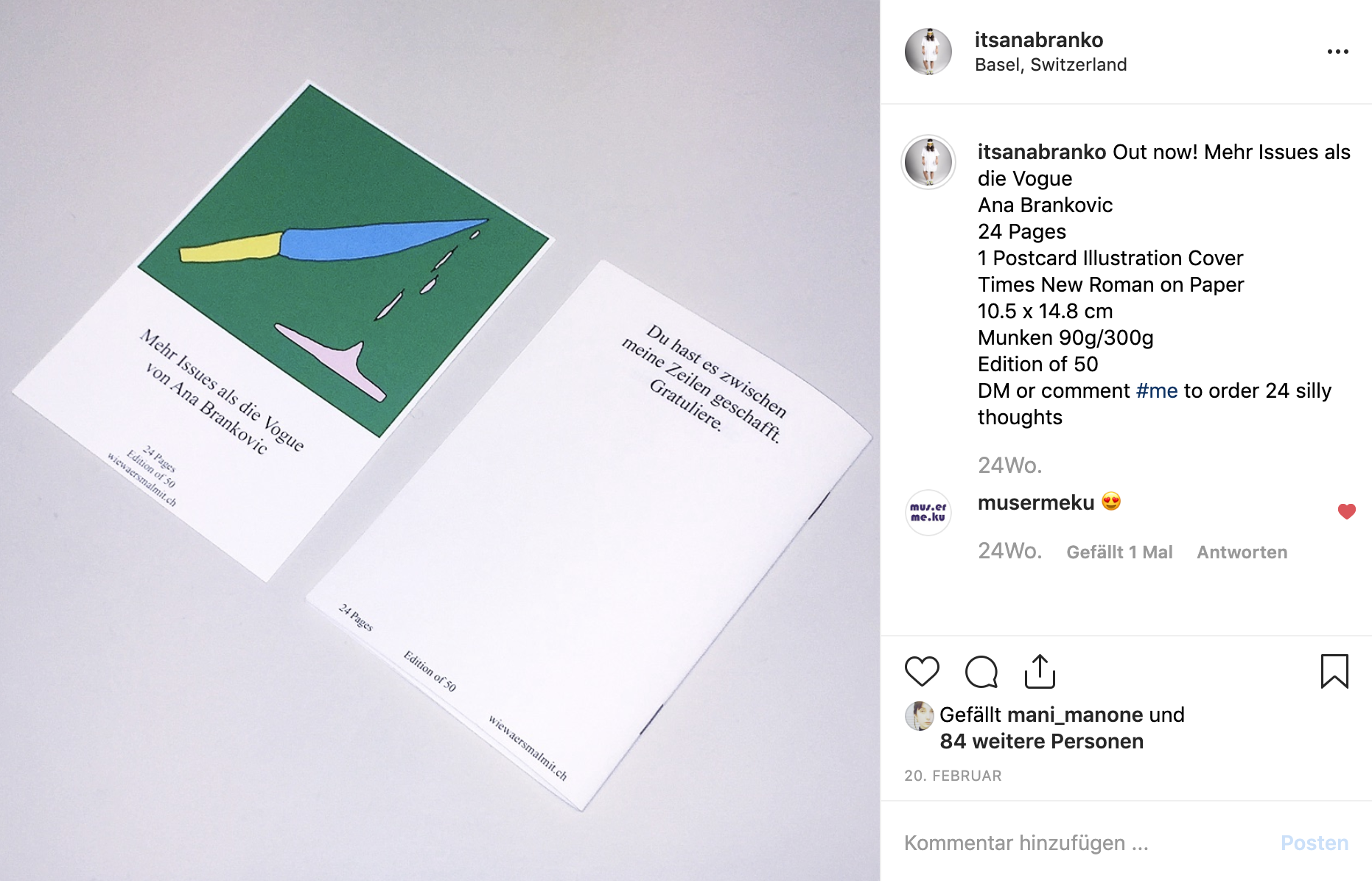1372x881 pixels.
Task: Open mani_manone's small avatar
Action: [x=919, y=716]
